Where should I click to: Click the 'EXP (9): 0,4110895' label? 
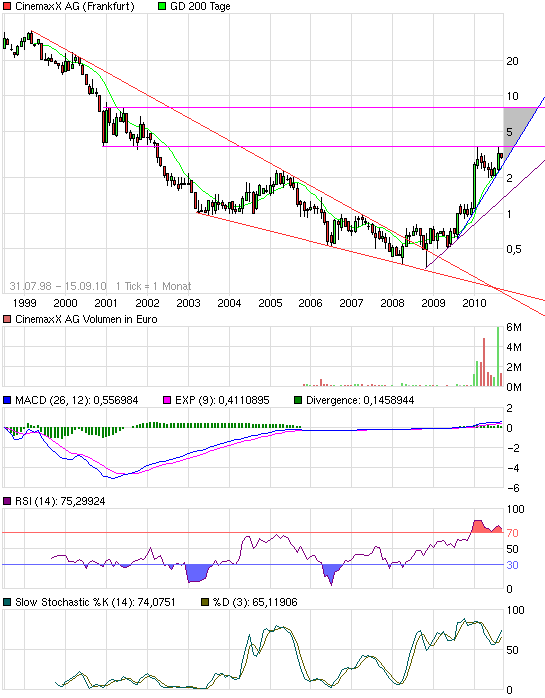point(222,400)
